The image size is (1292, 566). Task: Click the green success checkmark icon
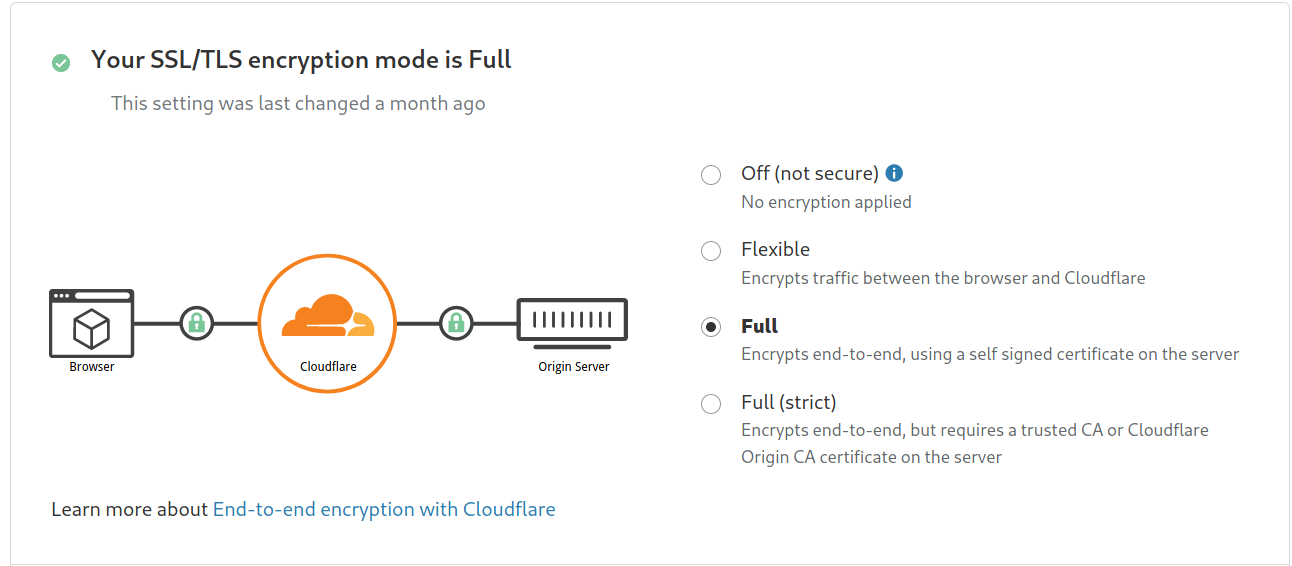tap(61, 63)
